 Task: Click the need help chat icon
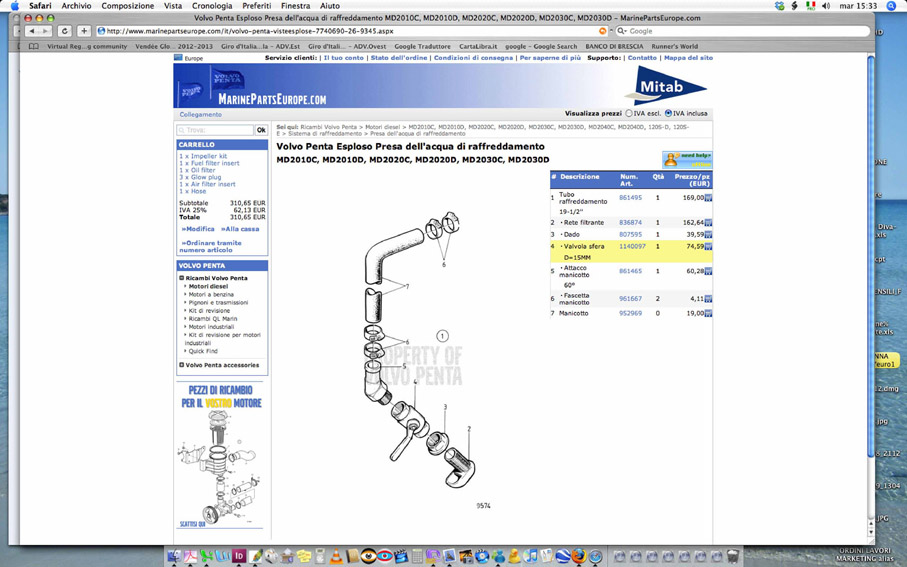[x=687, y=160]
